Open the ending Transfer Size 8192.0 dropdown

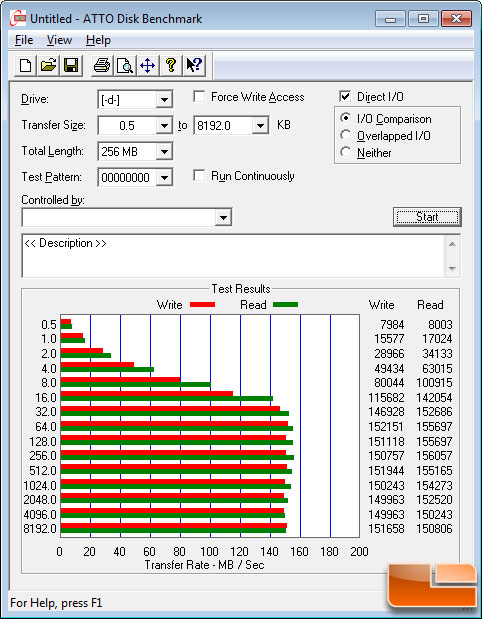coord(260,126)
